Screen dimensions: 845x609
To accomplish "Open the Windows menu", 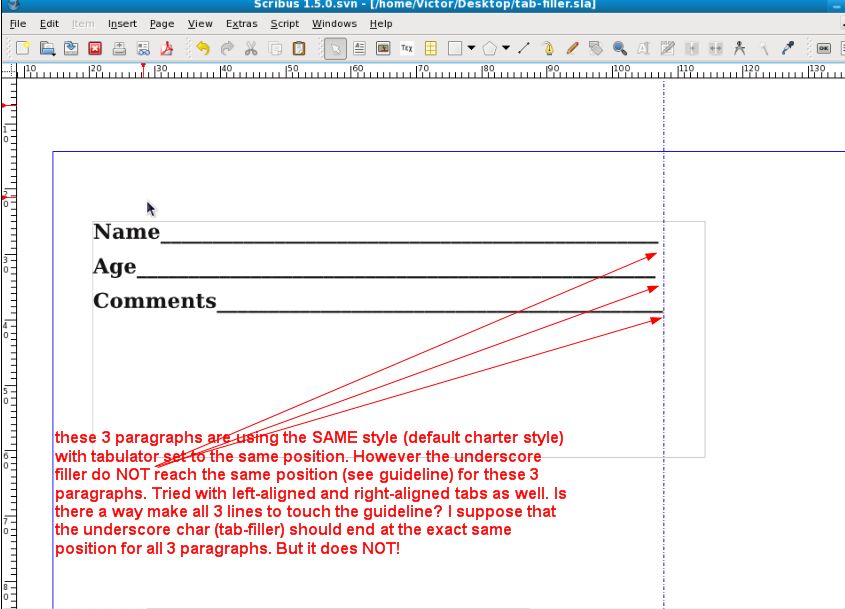I will pos(334,23).
